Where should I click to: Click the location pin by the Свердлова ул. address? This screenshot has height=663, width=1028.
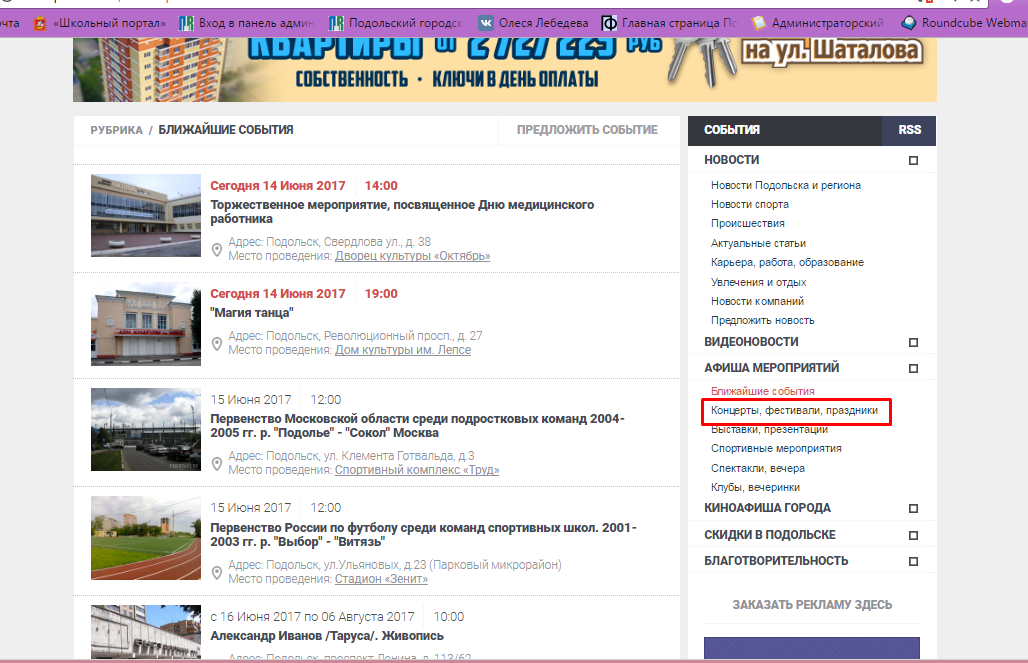click(x=217, y=249)
